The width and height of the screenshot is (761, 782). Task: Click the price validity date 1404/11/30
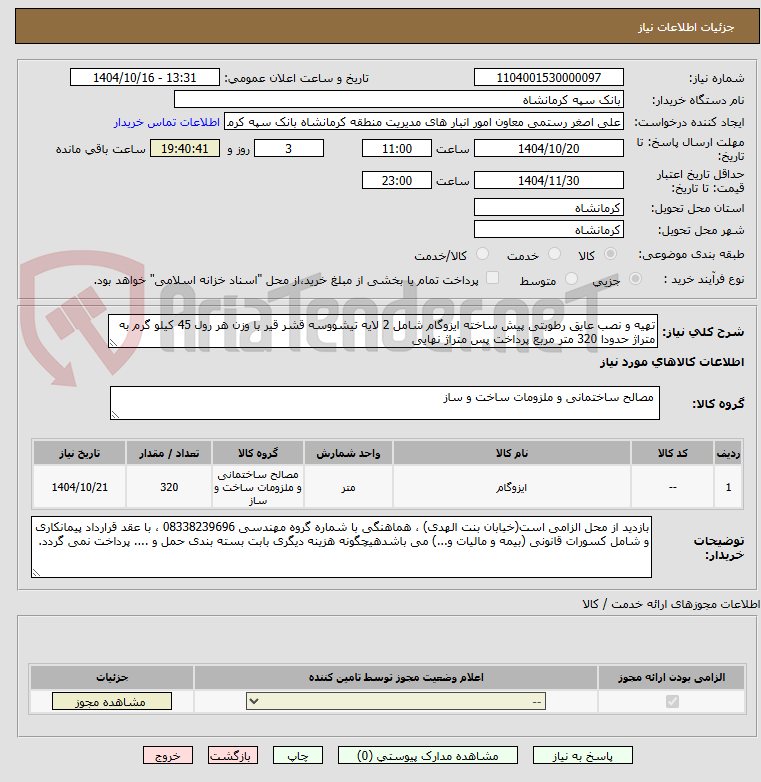(x=549, y=181)
